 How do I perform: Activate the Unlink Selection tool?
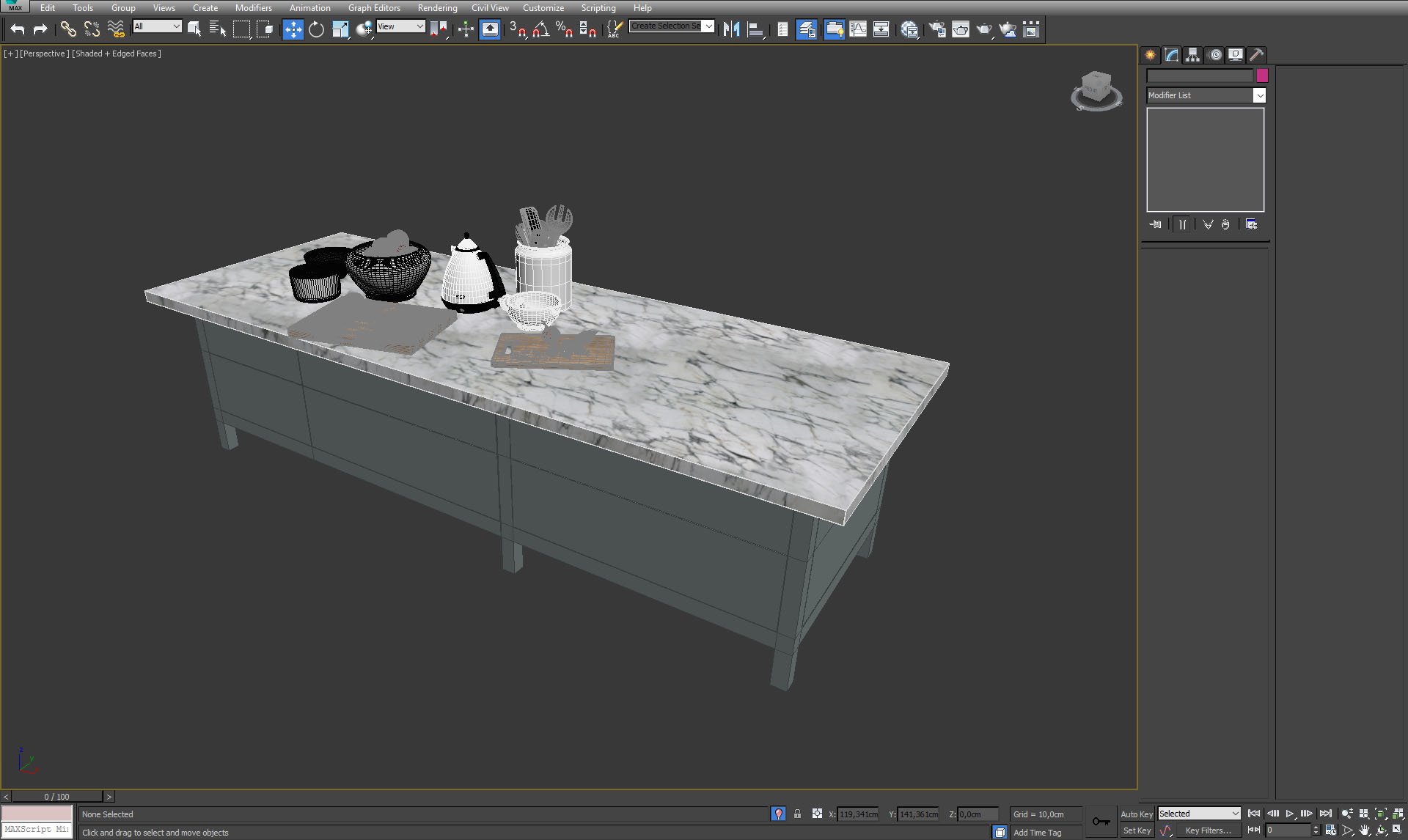92,29
